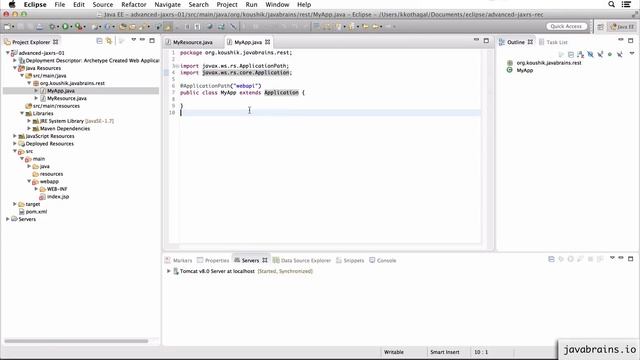This screenshot has height=360, width=640.
Task: Maximize the Project Explorer view
Action: pyautogui.click(x=152, y=40)
